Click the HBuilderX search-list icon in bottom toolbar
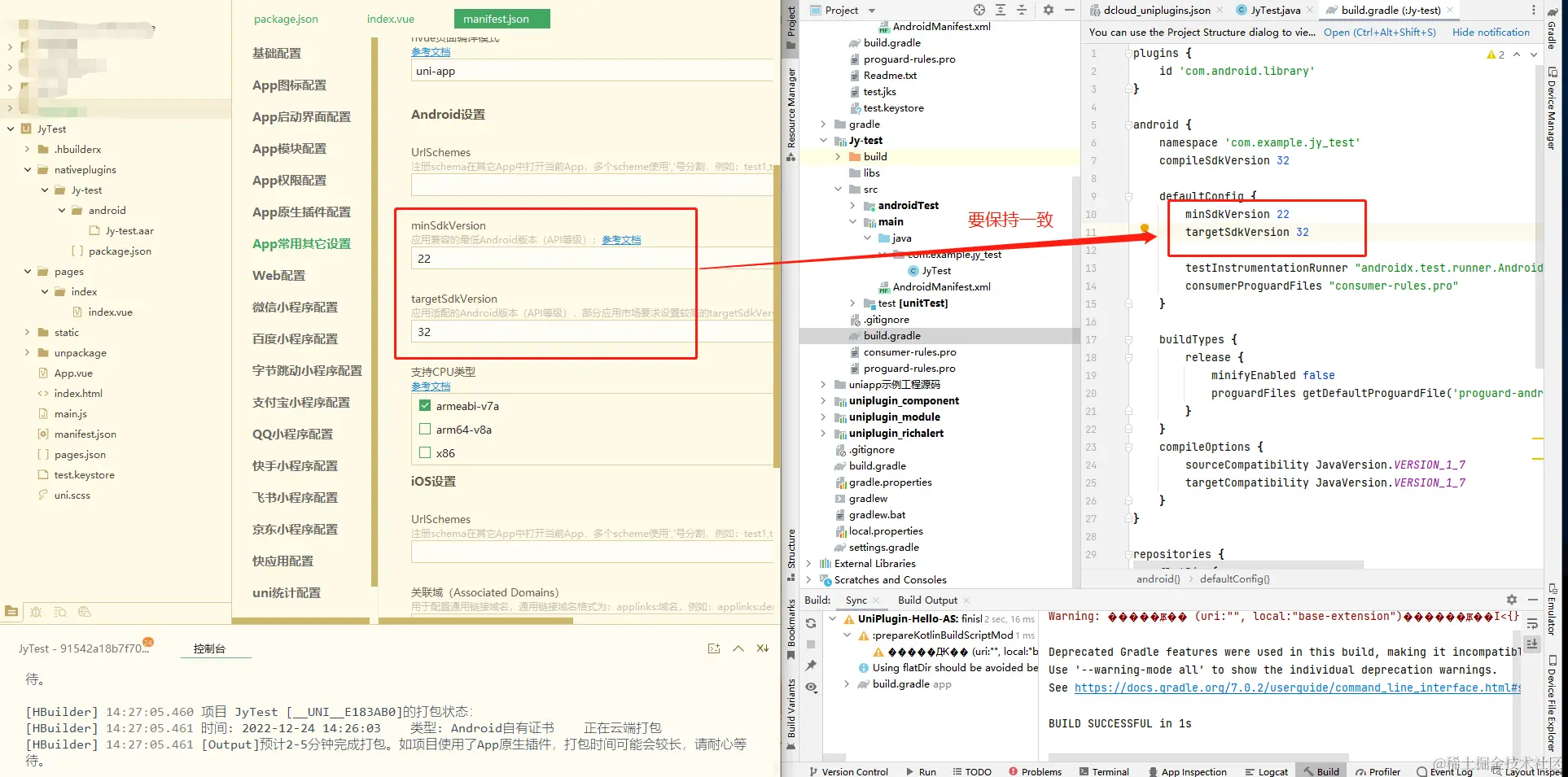1568x777 pixels. pos(60,612)
